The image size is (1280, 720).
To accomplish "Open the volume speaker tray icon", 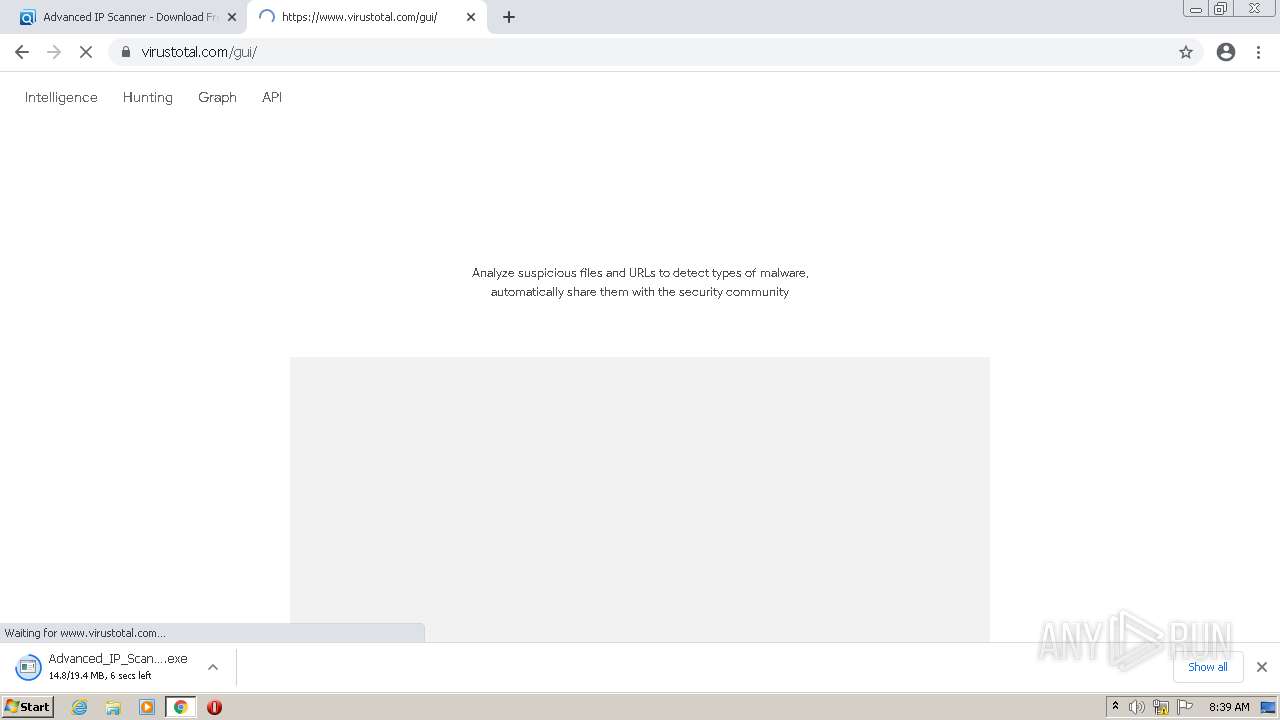I will click(x=1137, y=707).
